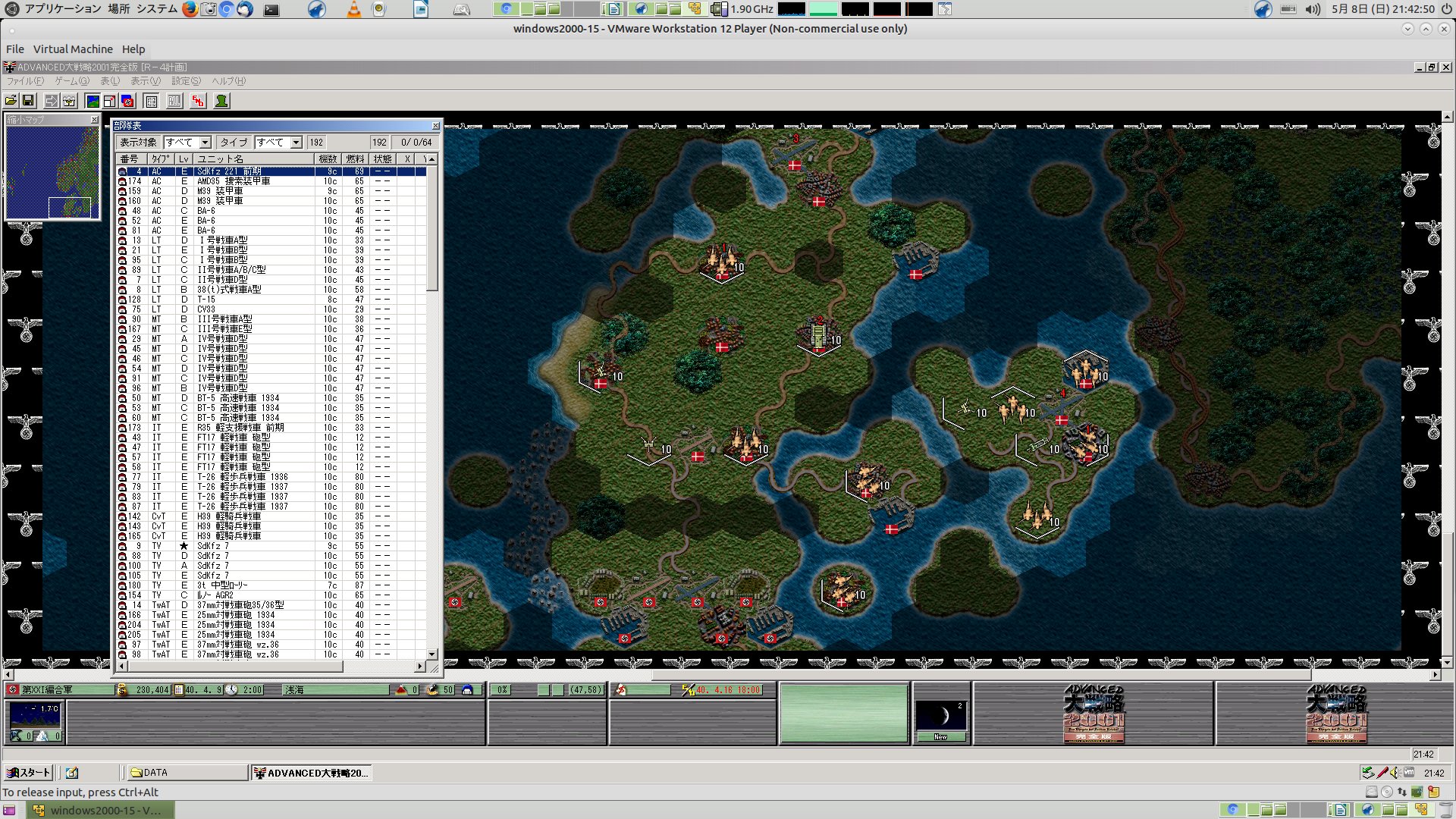Select the armored unit near the central city

click(820, 336)
